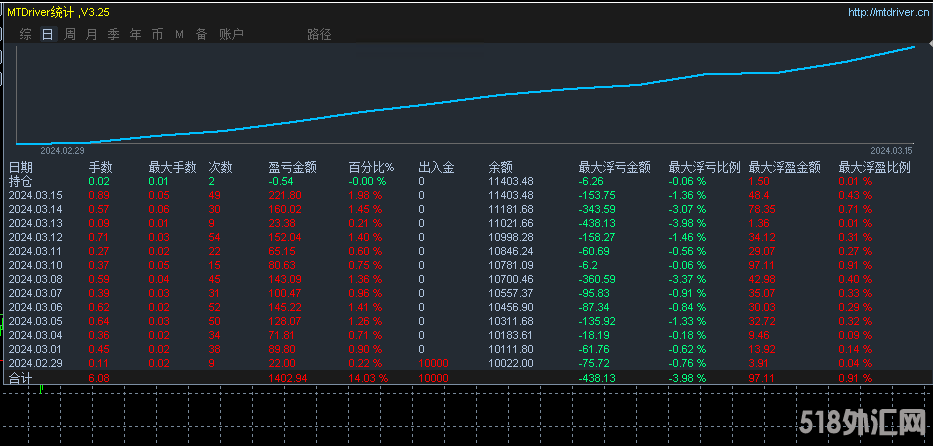Click the M tab
933x446 pixels.
[179, 34]
